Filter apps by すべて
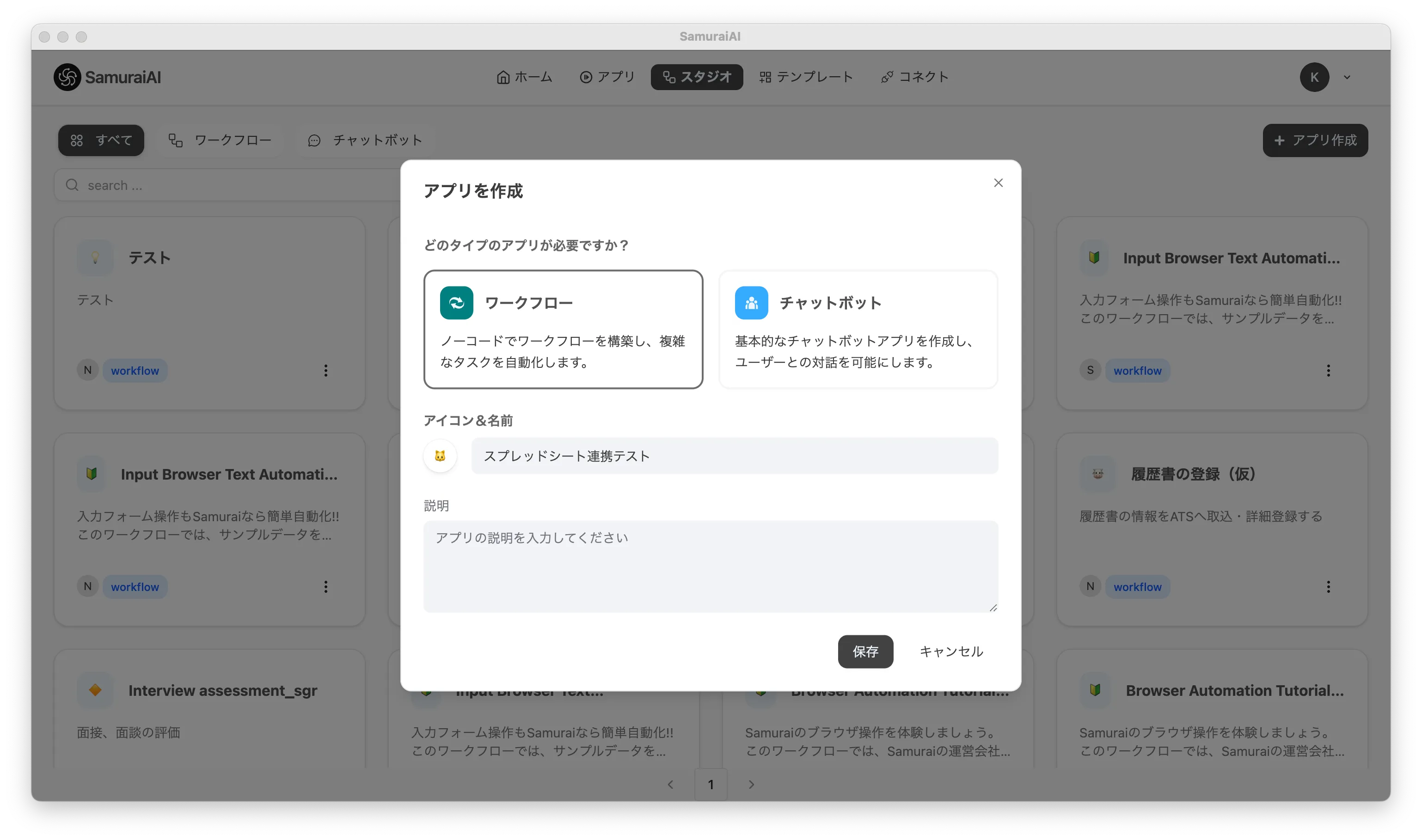Viewport: 1422px width, 840px height. pos(101,140)
